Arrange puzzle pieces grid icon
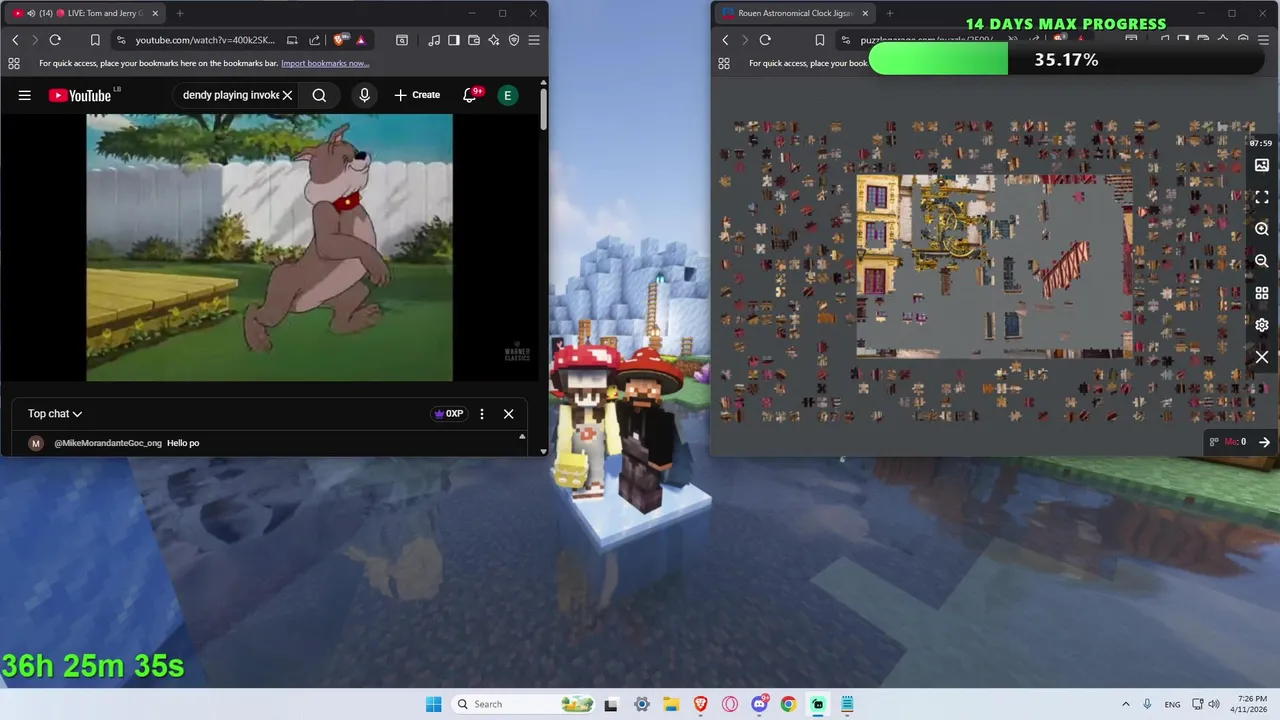1280x720 pixels. pyautogui.click(x=1262, y=293)
